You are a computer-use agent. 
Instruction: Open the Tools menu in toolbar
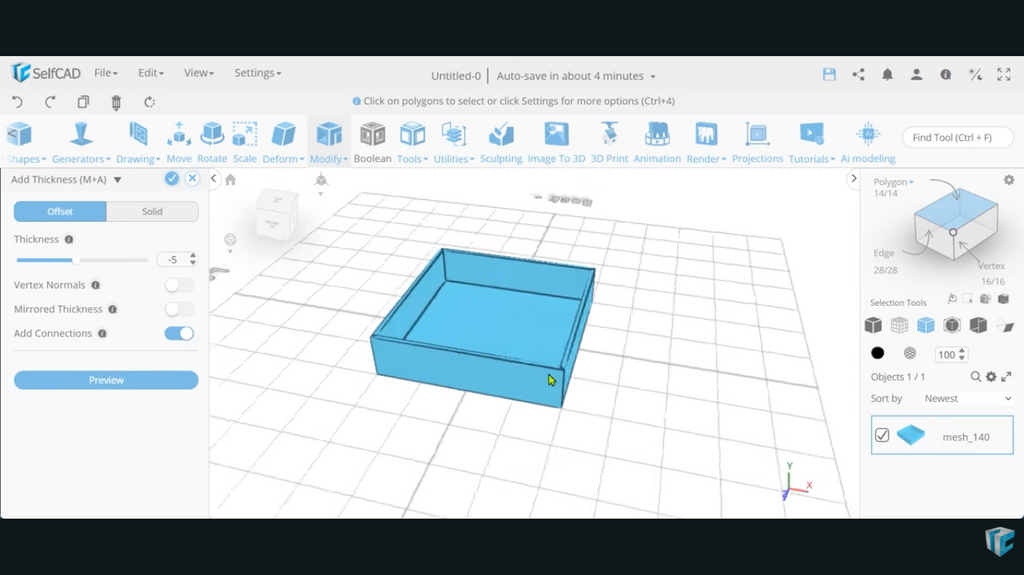[x=412, y=142]
